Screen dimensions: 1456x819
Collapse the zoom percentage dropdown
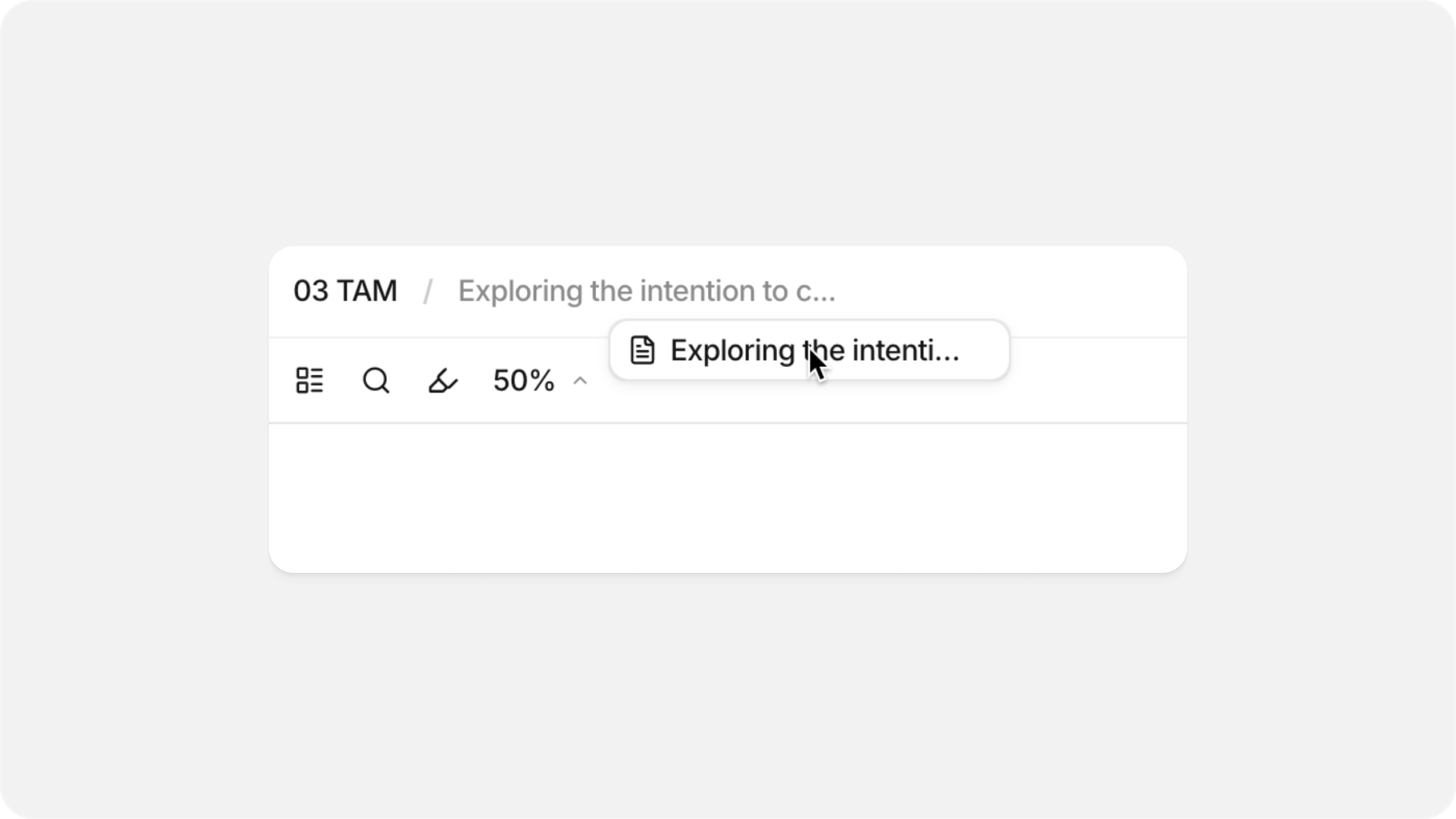[580, 382]
